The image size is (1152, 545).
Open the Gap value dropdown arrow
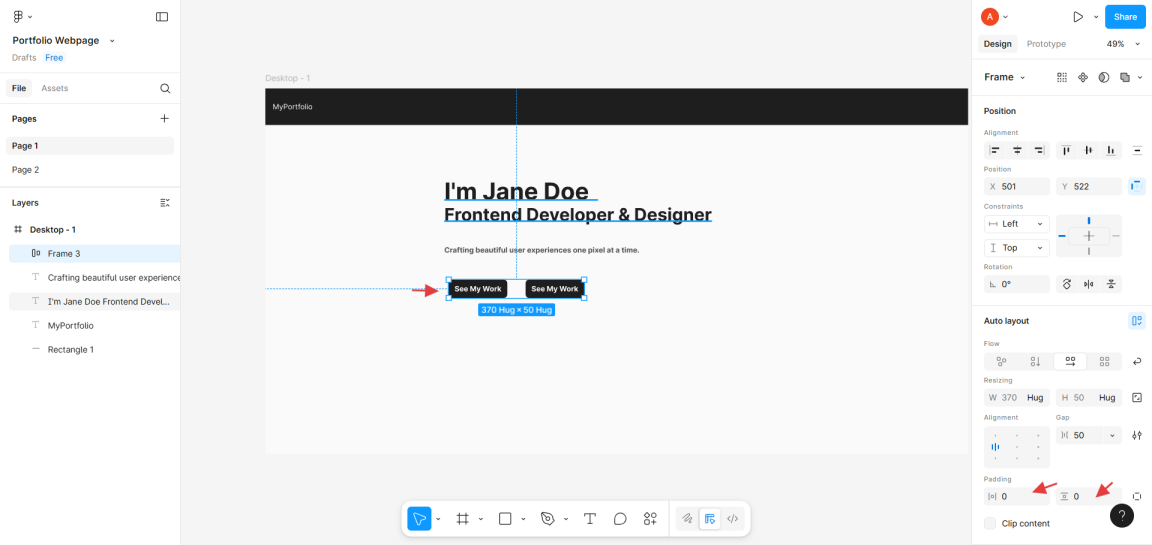pyautogui.click(x=1113, y=435)
